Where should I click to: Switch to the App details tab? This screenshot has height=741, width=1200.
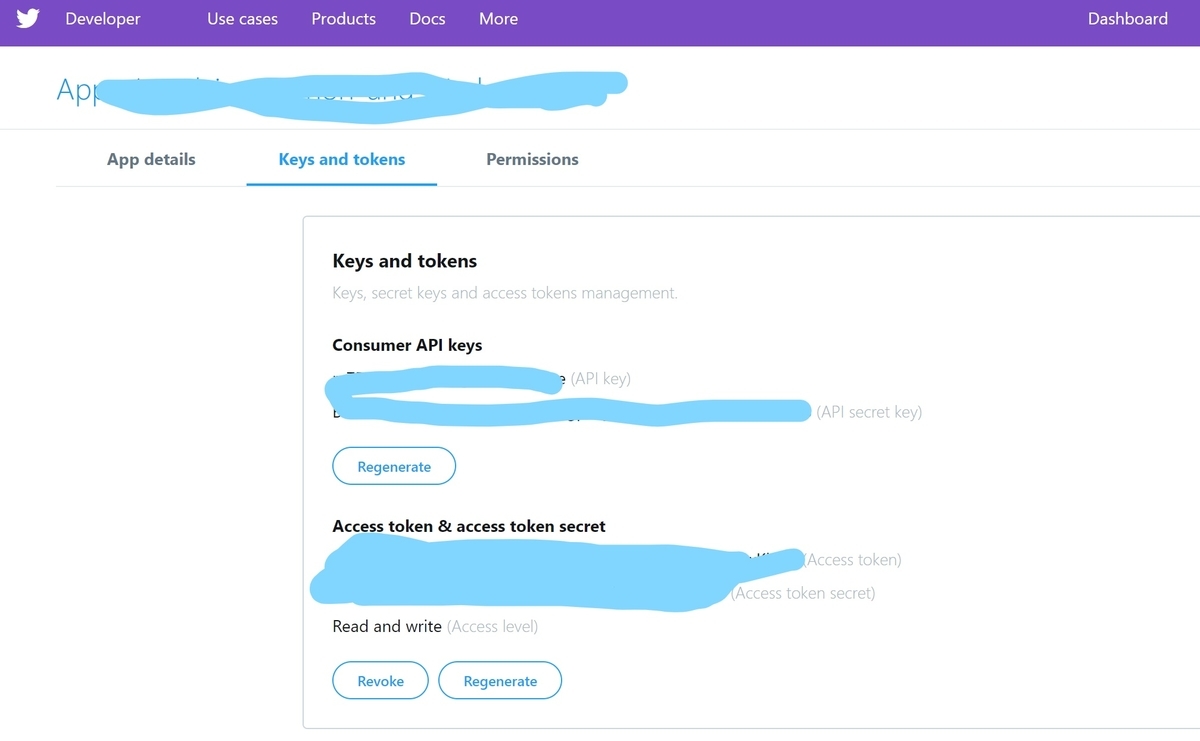tap(151, 159)
